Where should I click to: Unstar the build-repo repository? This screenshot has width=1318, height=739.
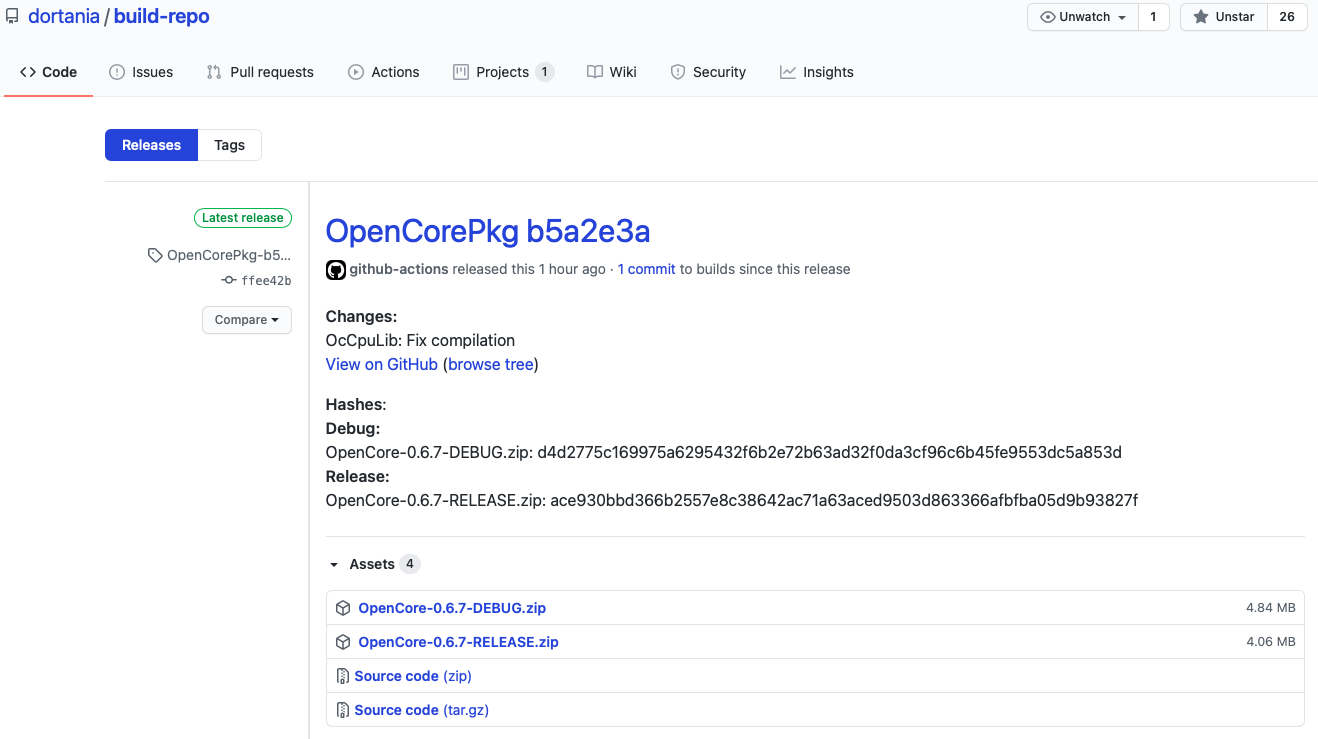point(1224,17)
